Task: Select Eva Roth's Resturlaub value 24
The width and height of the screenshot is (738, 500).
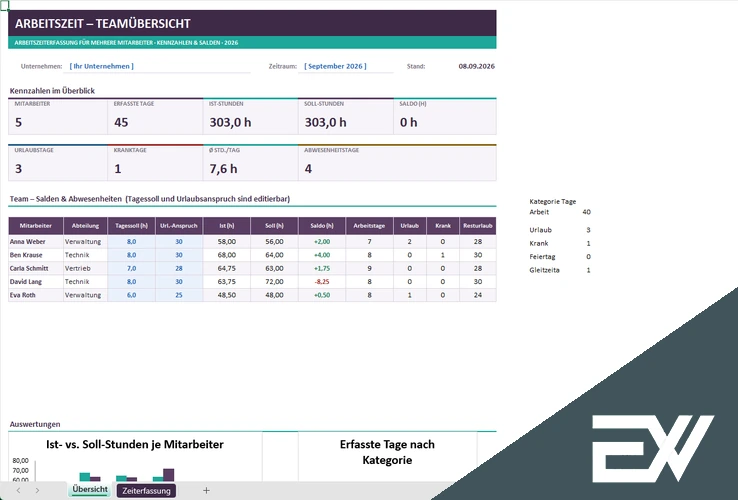Action: [478, 295]
